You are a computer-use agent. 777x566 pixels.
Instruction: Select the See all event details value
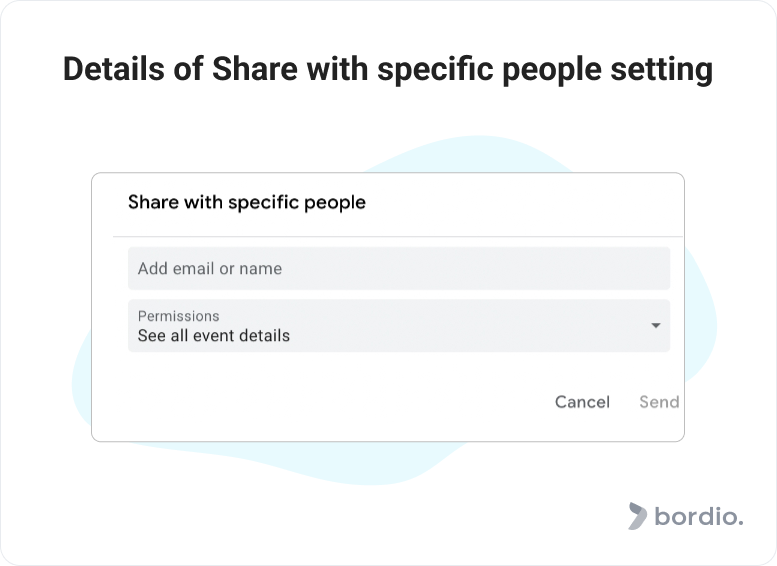(214, 336)
